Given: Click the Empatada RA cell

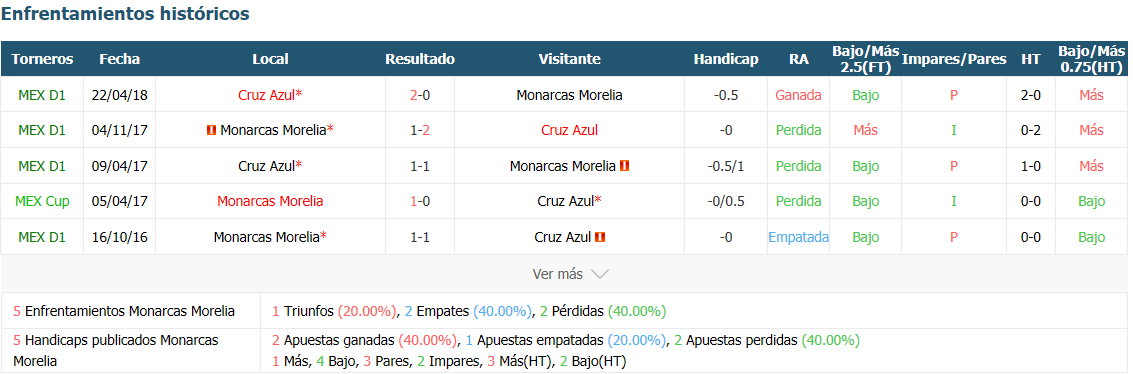Looking at the screenshot, I should coord(798,237).
